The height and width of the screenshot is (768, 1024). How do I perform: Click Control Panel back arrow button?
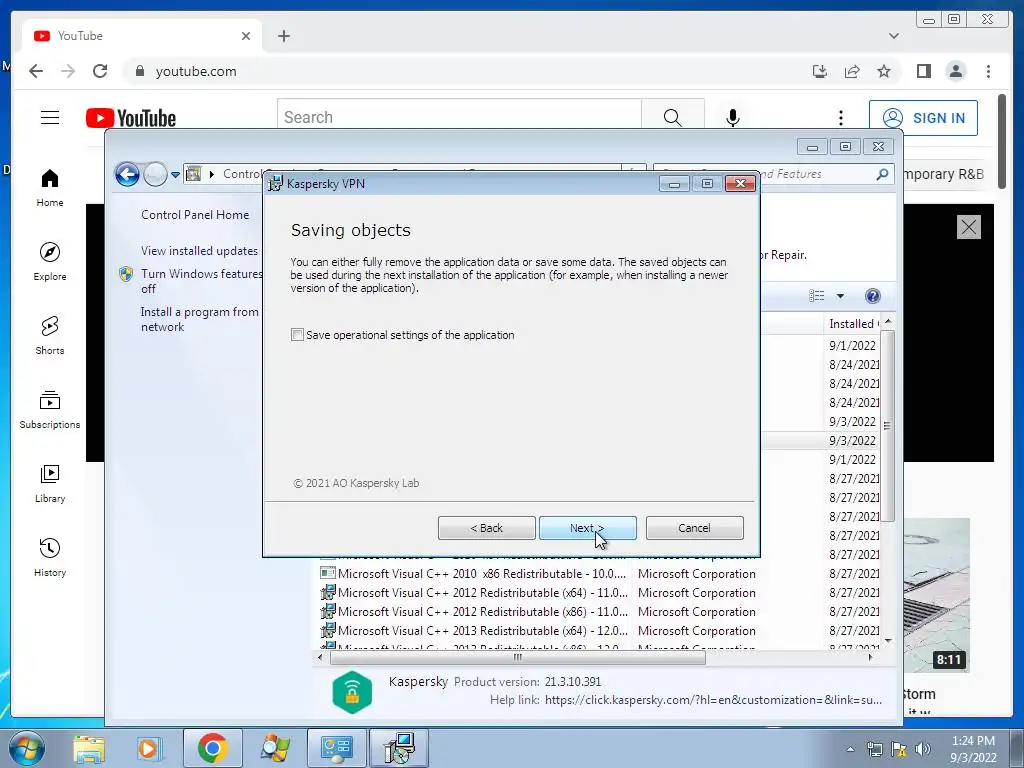point(127,174)
